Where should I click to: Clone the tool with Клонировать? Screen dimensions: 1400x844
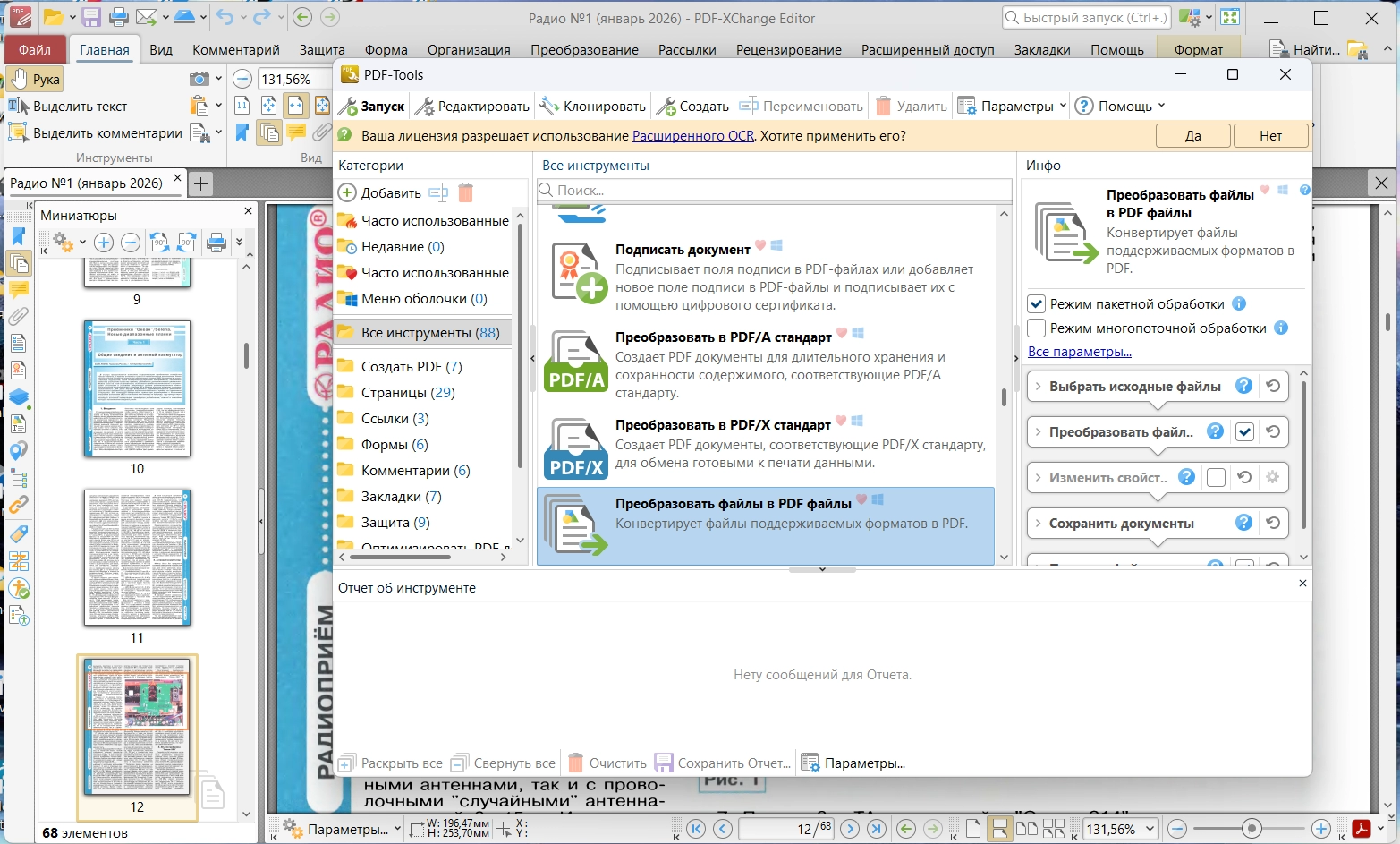[x=593, y=107]
